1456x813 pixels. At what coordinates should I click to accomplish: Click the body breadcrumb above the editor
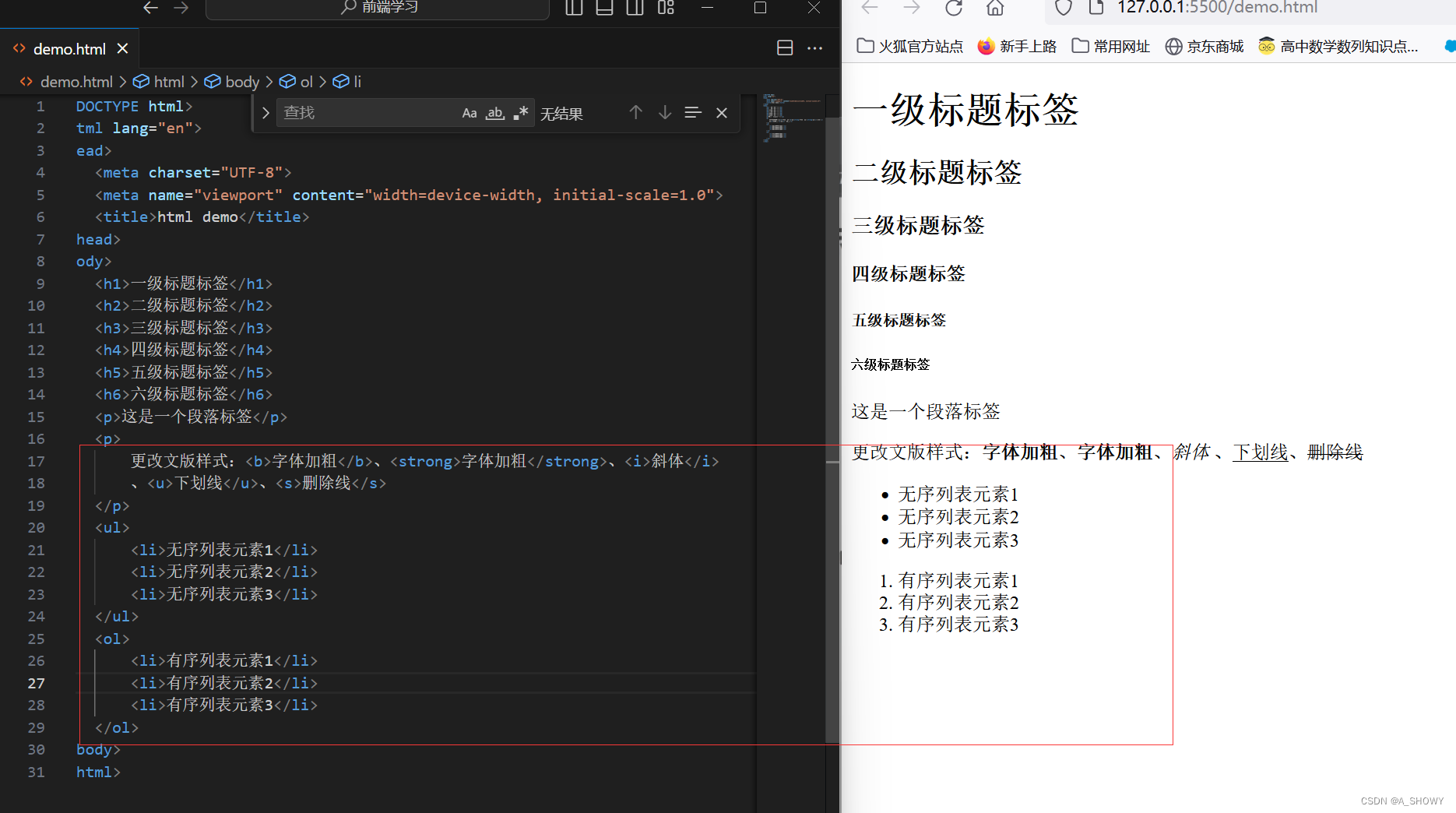[241, 81]
